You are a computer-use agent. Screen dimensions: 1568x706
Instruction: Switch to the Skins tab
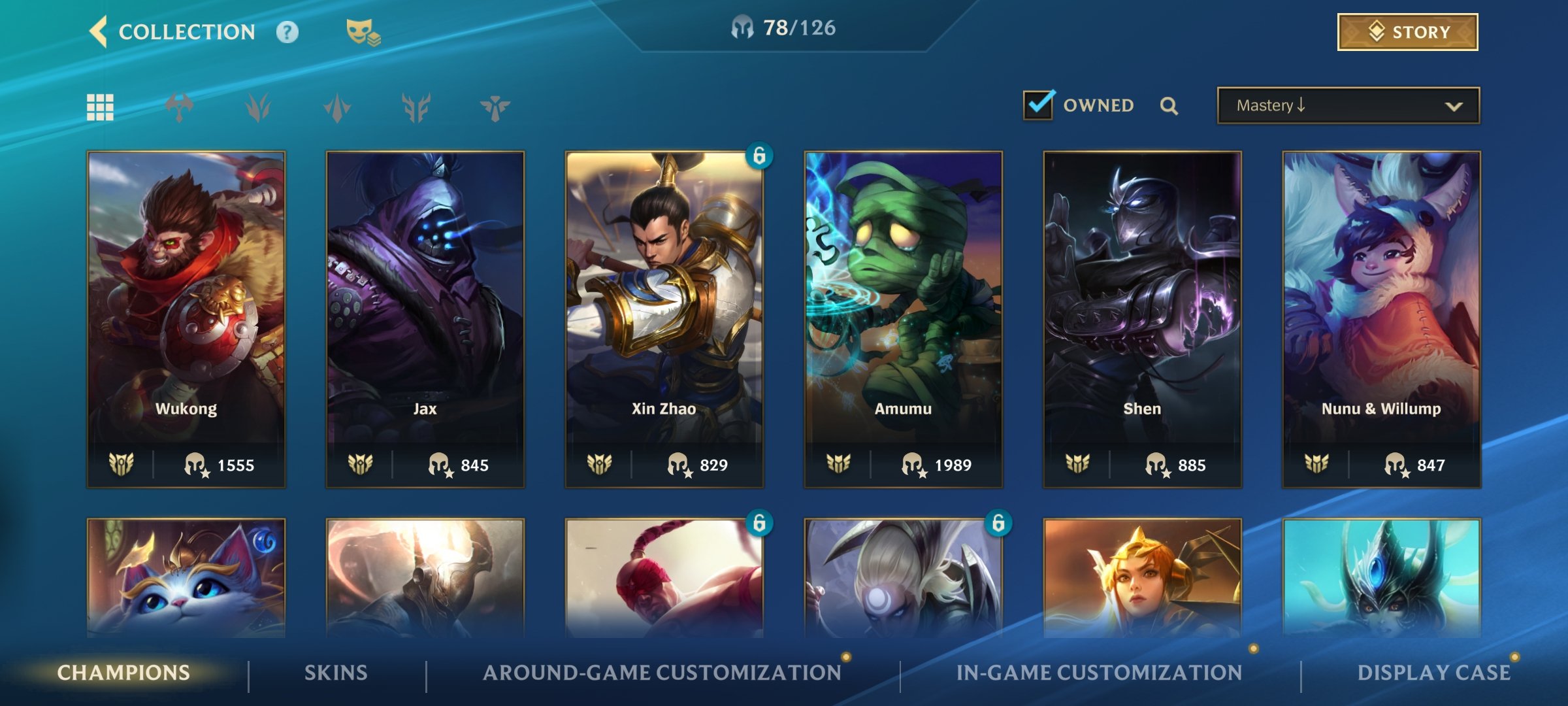(x=336, y=673)
